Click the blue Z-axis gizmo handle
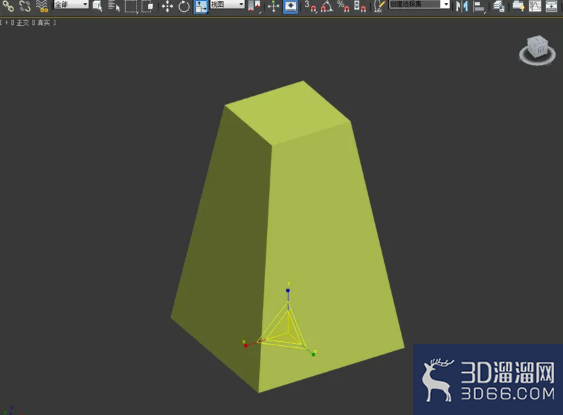This screenshot has width=563, height=415. tap(288, 290)
